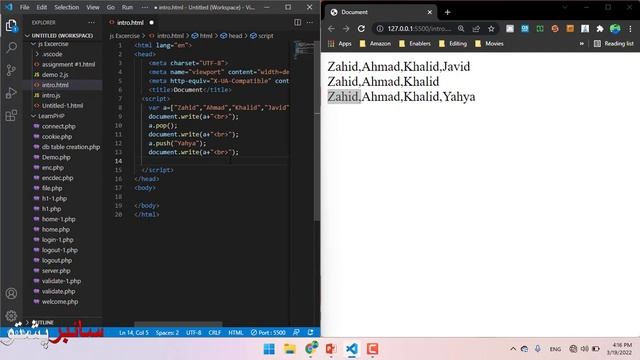640x360 pixels.
Task: Open the Selection menu
Action: click(x=67, y=7)
